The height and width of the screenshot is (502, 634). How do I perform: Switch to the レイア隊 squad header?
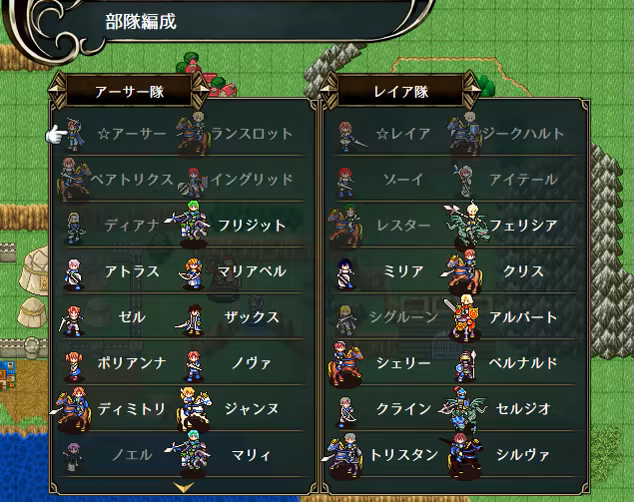tap(400, 91)
